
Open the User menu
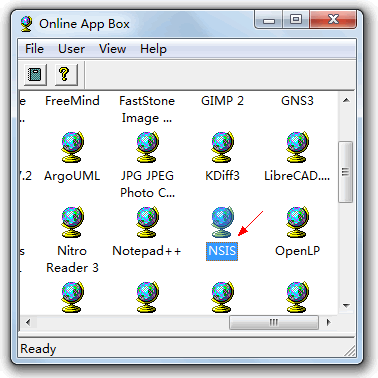point(71,49)
